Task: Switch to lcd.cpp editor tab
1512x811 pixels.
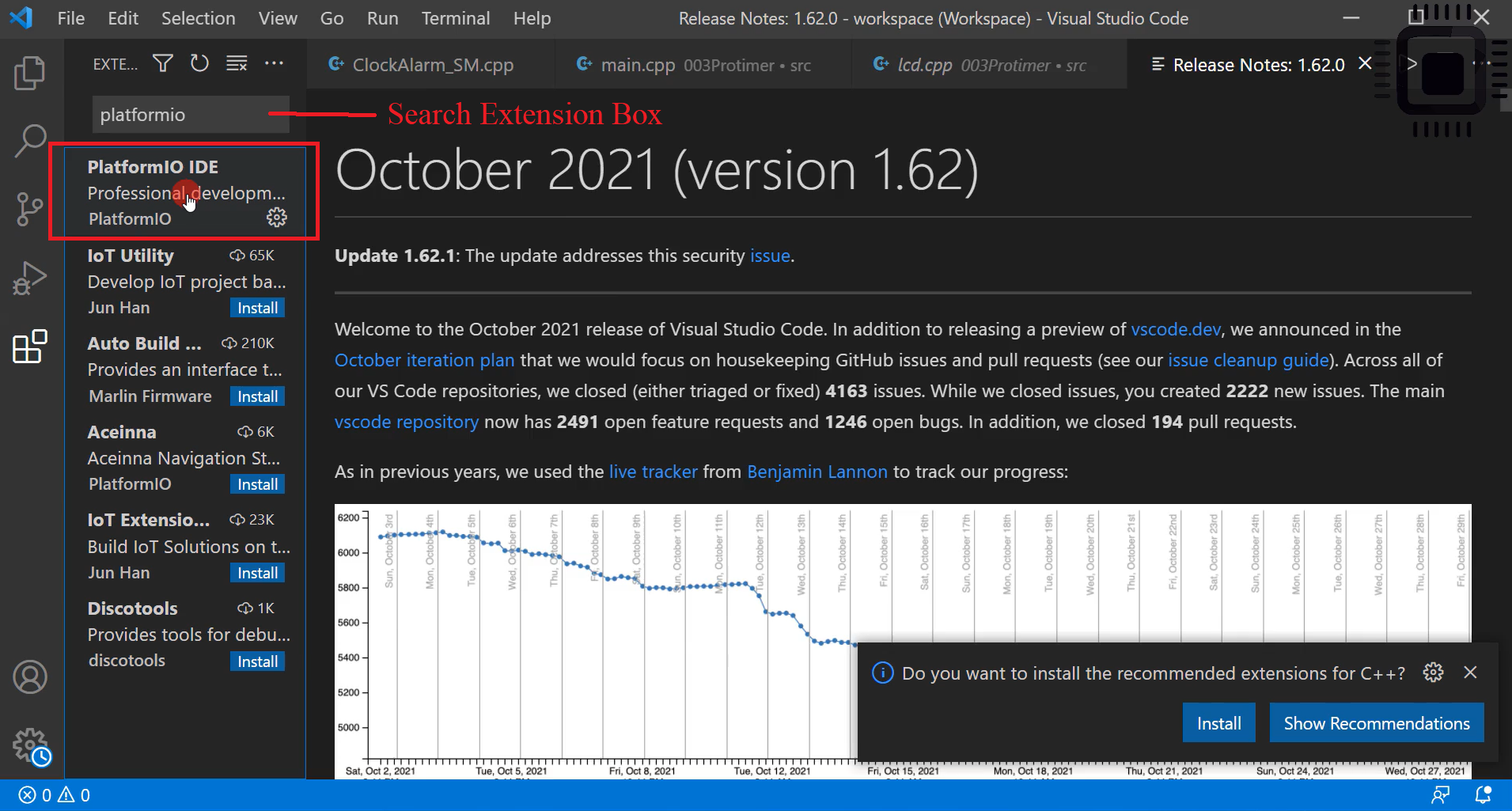Action: [989, 65]
